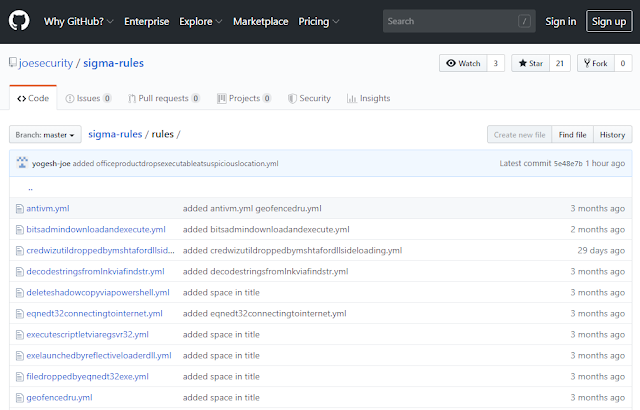
Task: Click the file icon for exelaunchedbyreflectiveloaderdll.yml
Action: (20, 356)
